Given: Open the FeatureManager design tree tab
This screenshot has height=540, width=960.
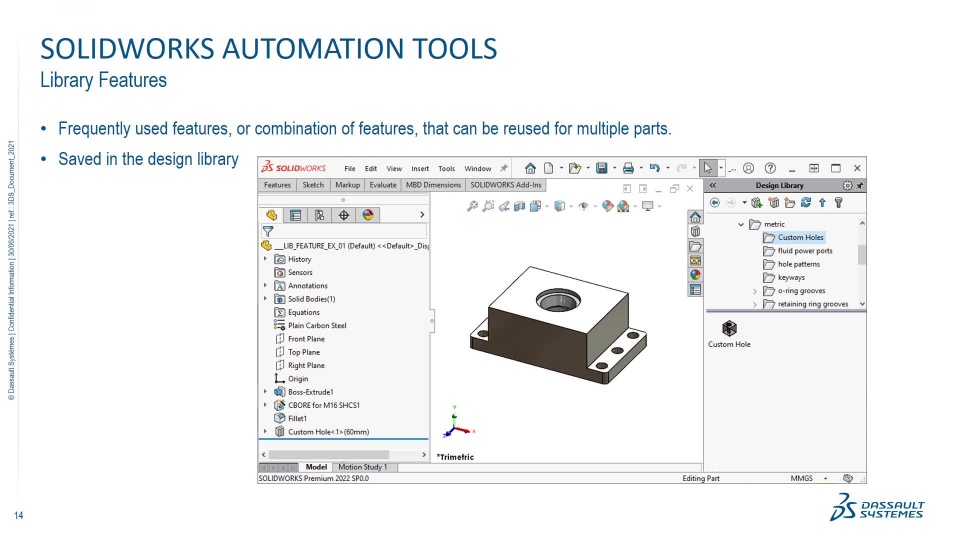Looking at the screenshot, I should point(271,215).
